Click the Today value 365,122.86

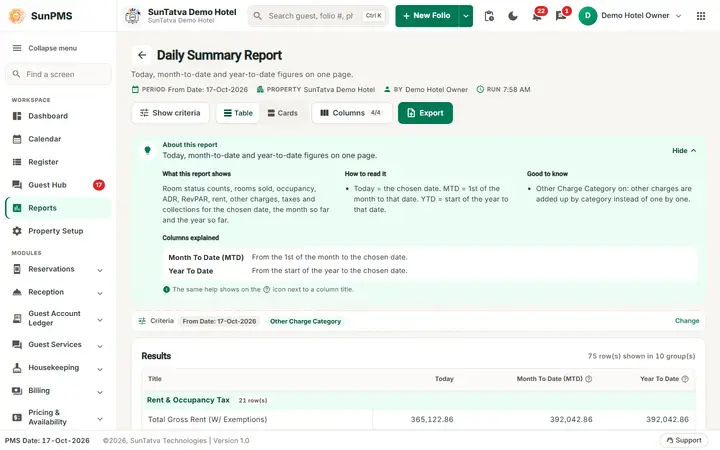(x=432, y=419)
